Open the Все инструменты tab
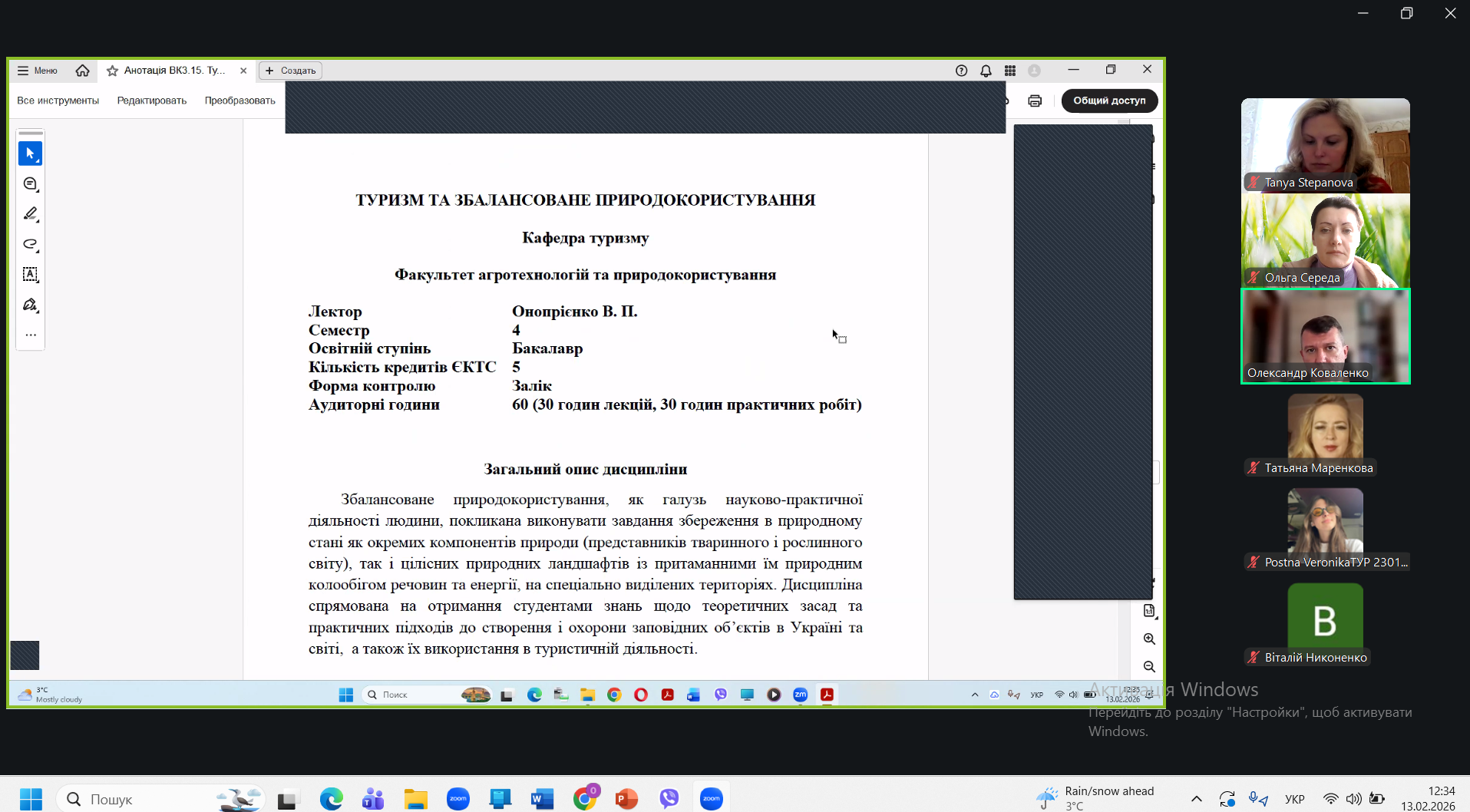The image size is (1470, 812). point(58,101)
